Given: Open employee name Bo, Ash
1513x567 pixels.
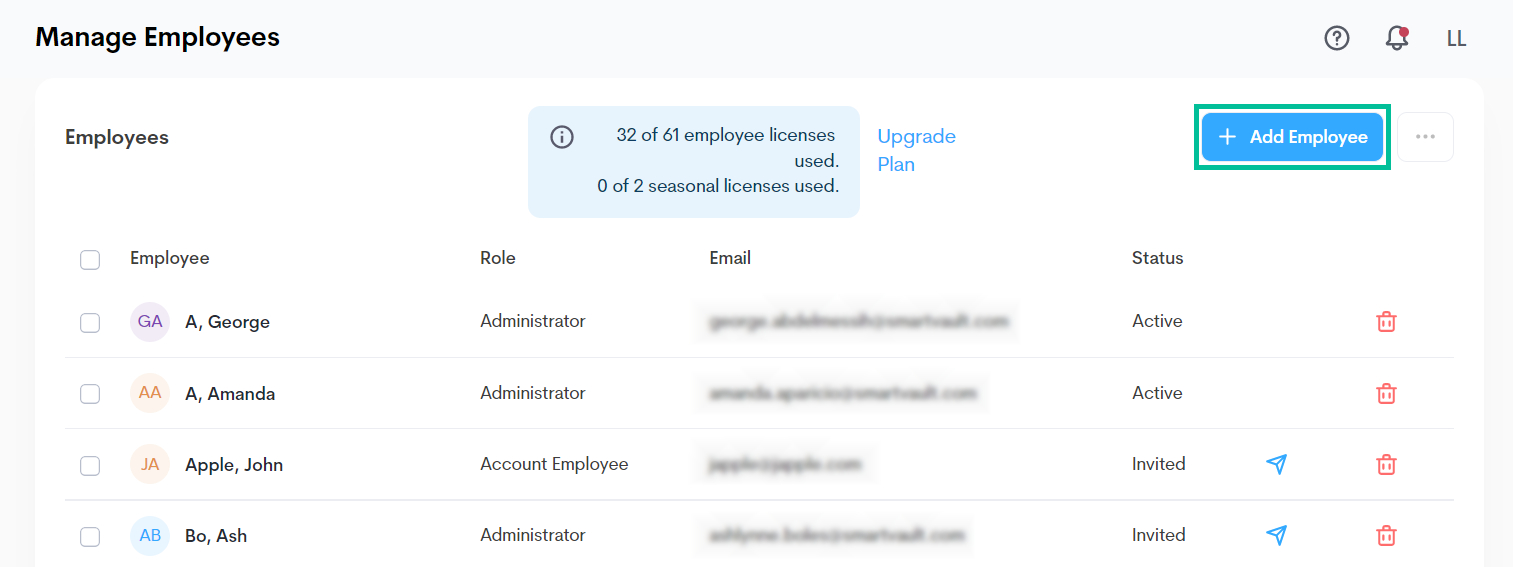Looking at the screenshot, I should [216, 536].
